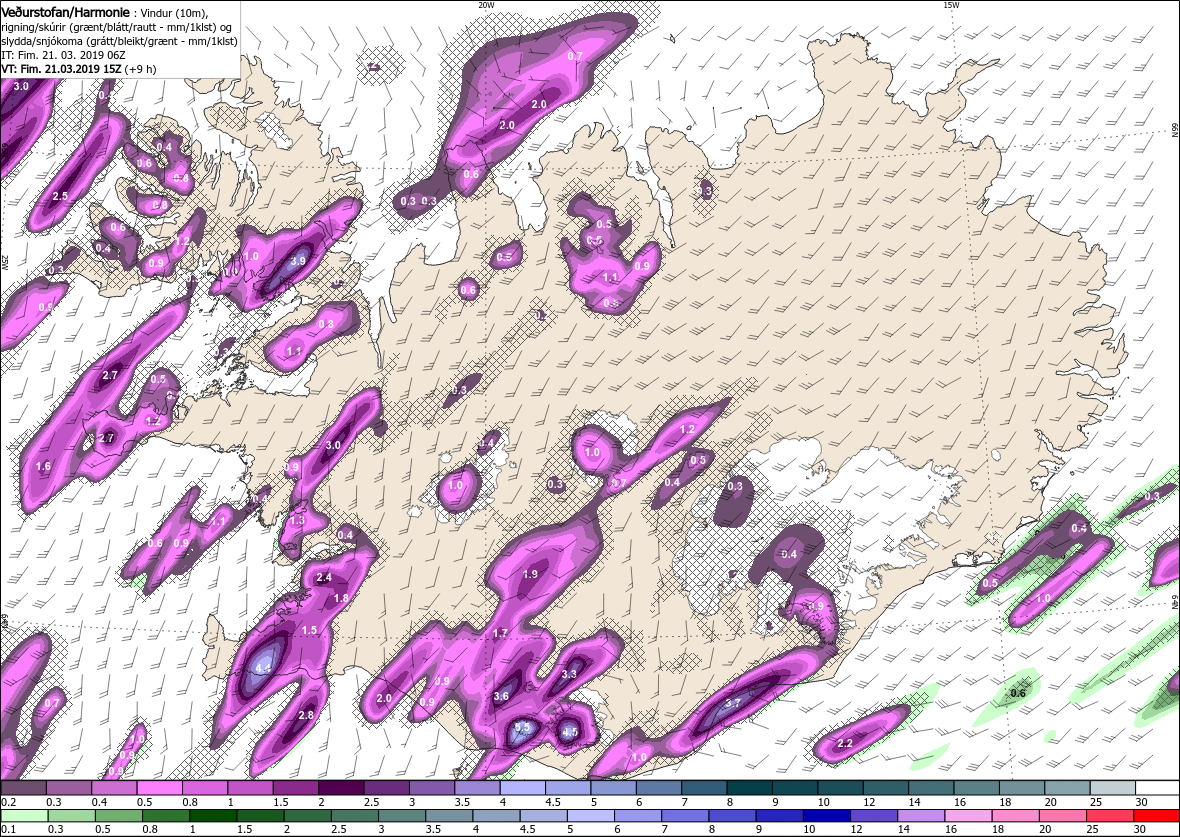This screenshot has width=1180, height=837.
Task: Pick the 0.3 swatch in the rain scale
Action: pyautogui.click(x=71, y=816)
